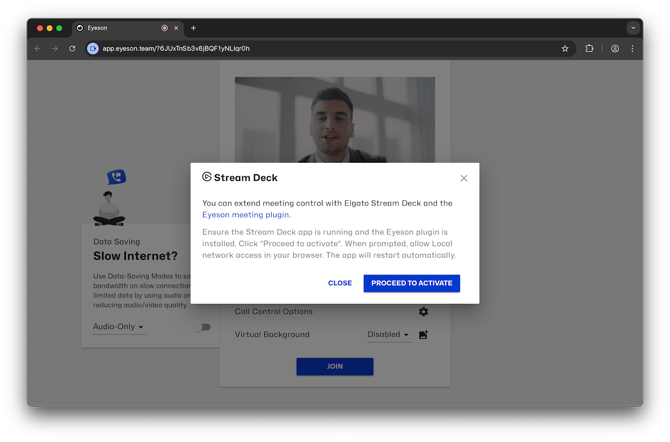Viewport: 670px width, 442px height.
Task: Toggle the Data Saving mode switch
Action: click(202, 327)
